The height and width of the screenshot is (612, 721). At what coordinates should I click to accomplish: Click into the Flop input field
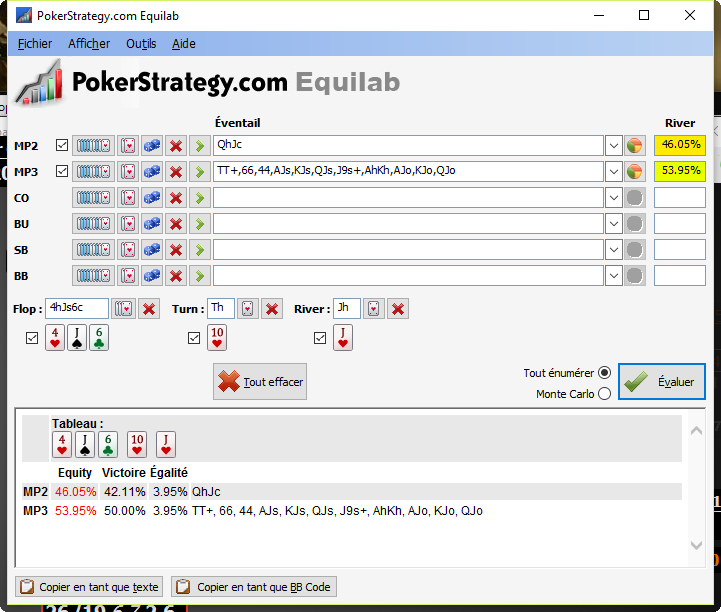pyautogui.click(x=77, y=308)
